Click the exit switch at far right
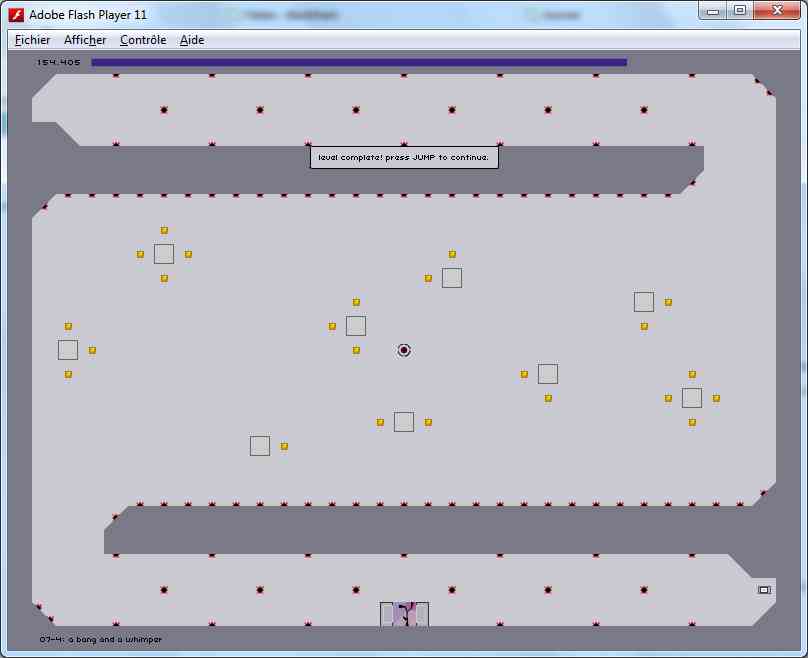The height and width of the screenshot is (658, 808). (x=764, y=590)
